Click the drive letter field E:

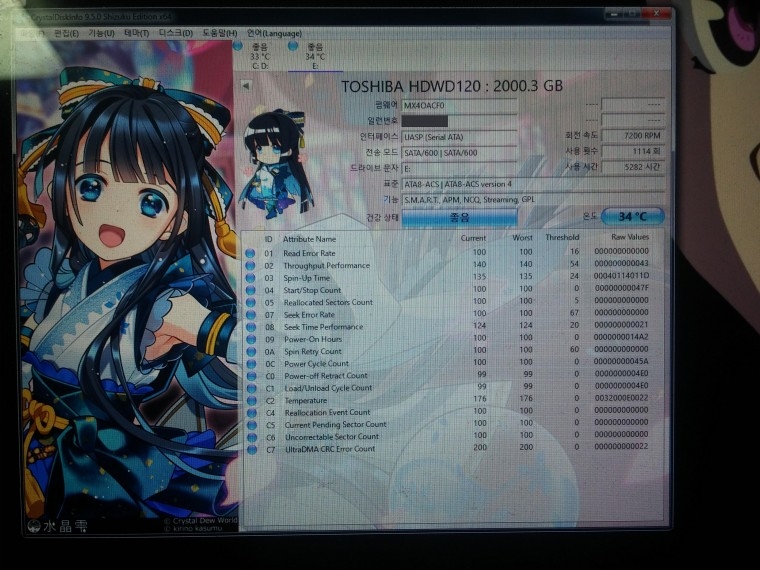459,169
